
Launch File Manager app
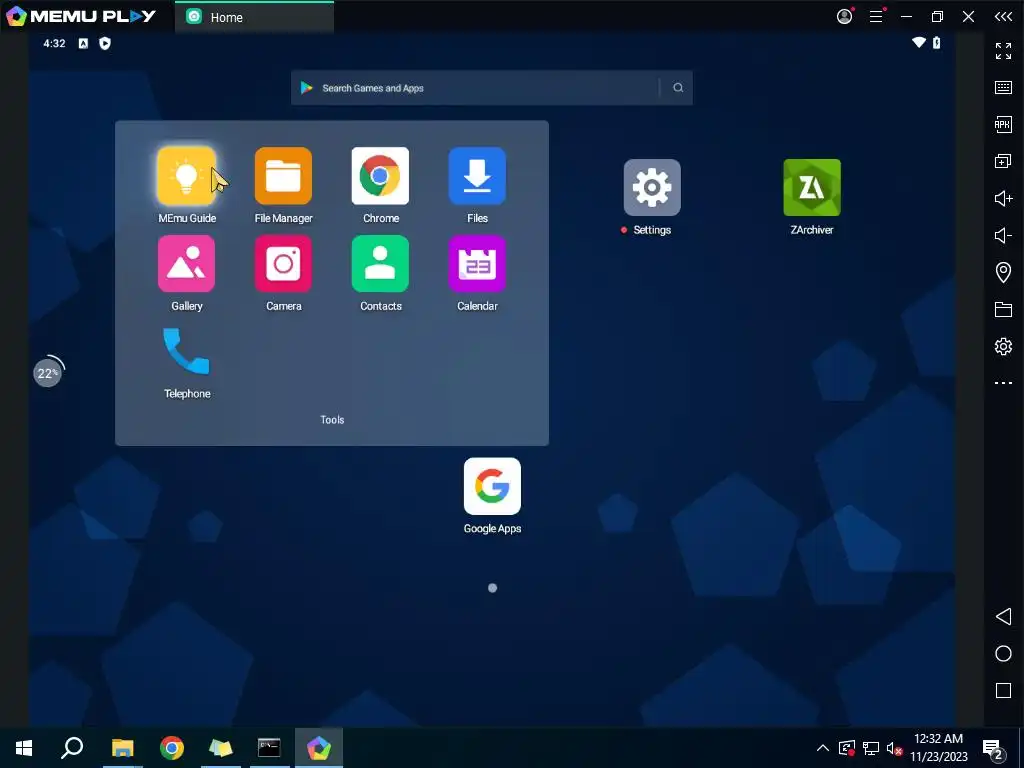point(283,176)
